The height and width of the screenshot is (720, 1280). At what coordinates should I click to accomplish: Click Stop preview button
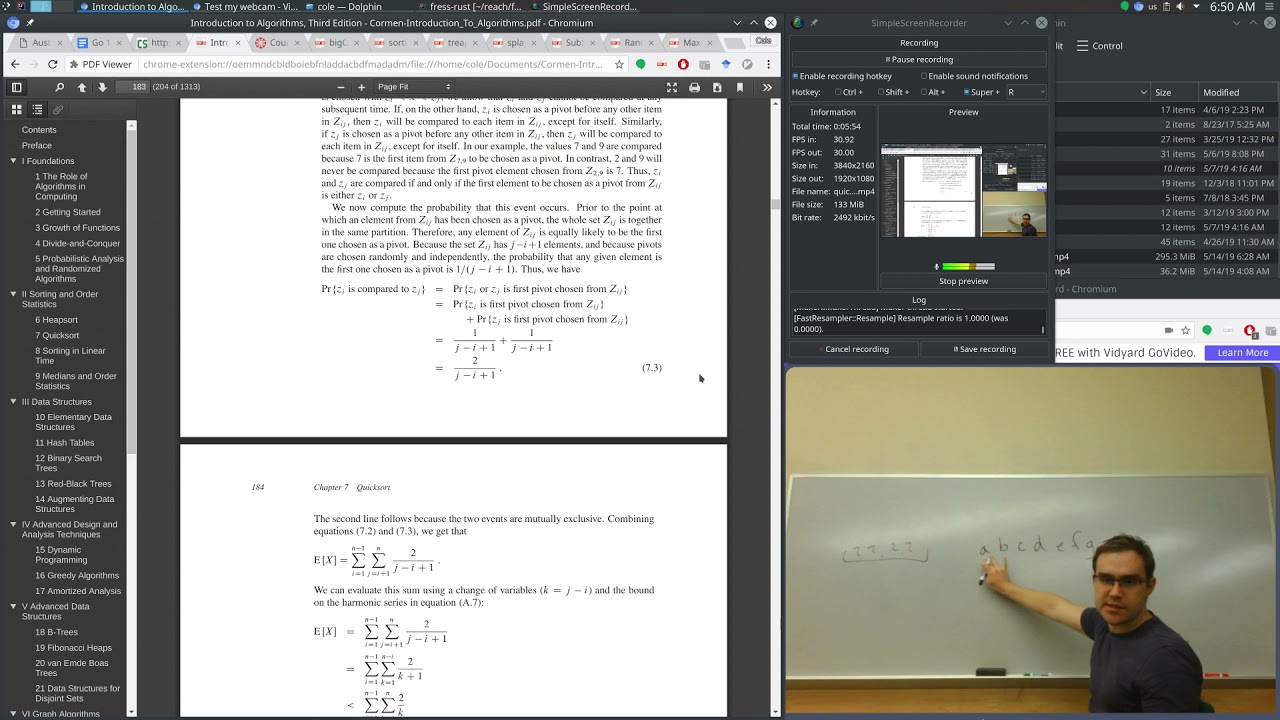click(963, 281)
